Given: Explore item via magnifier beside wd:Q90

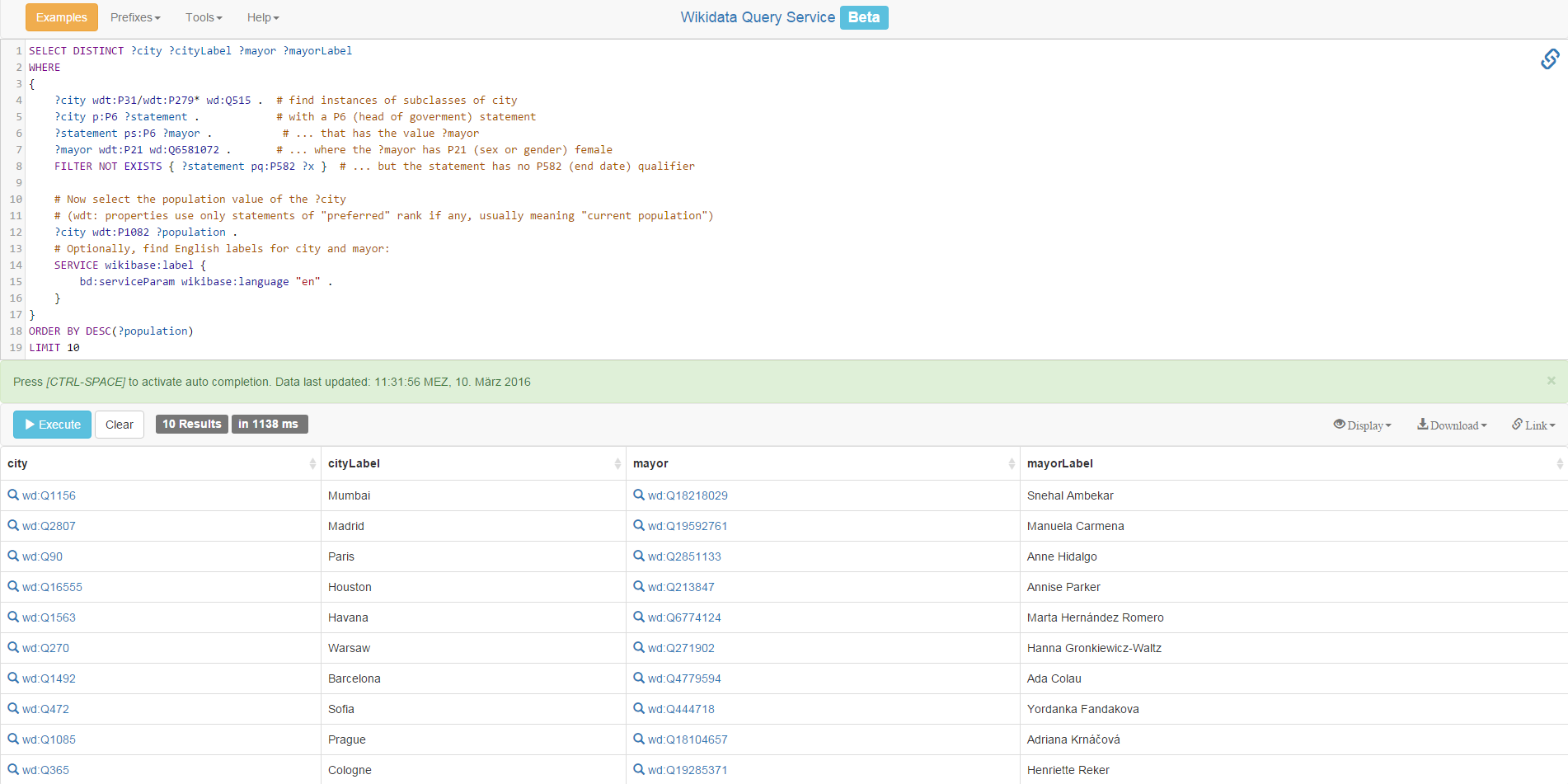Looking at the screenshot, I should pos(13,556).
